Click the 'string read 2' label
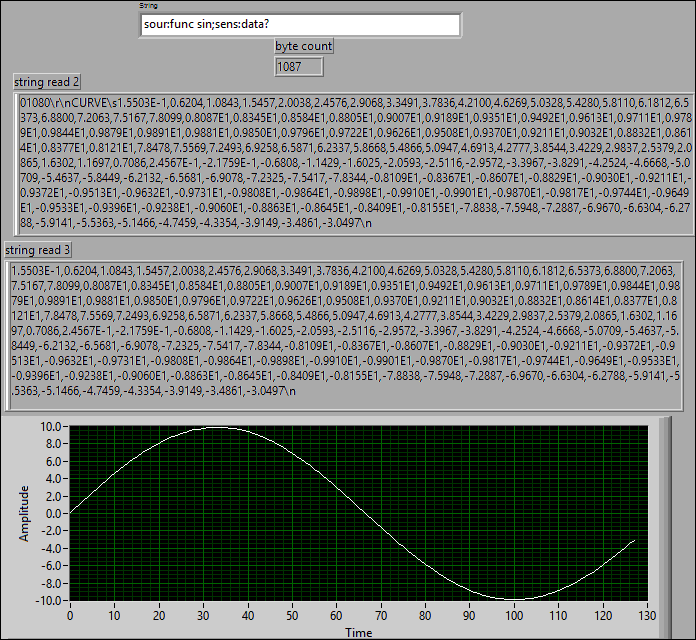The image size is (696, 640). pos(47,82)
